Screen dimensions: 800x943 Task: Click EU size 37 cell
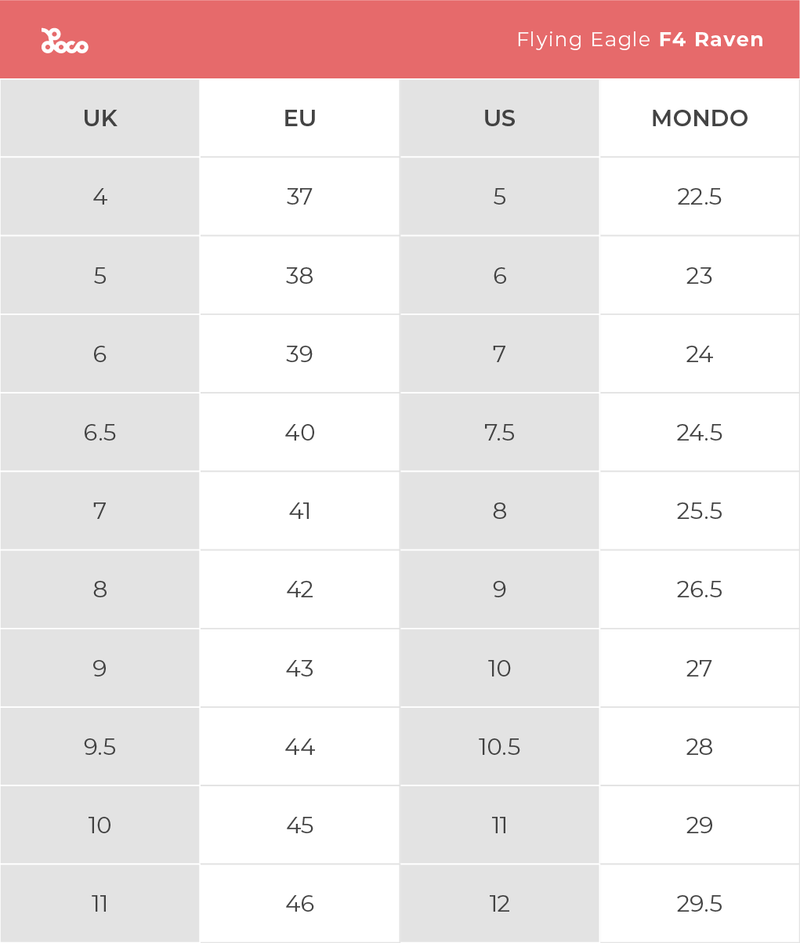(300, 197)
